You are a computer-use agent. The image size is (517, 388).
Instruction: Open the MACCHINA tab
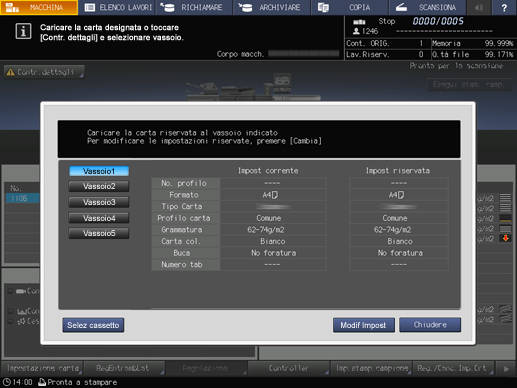click(x=39, y=7)
